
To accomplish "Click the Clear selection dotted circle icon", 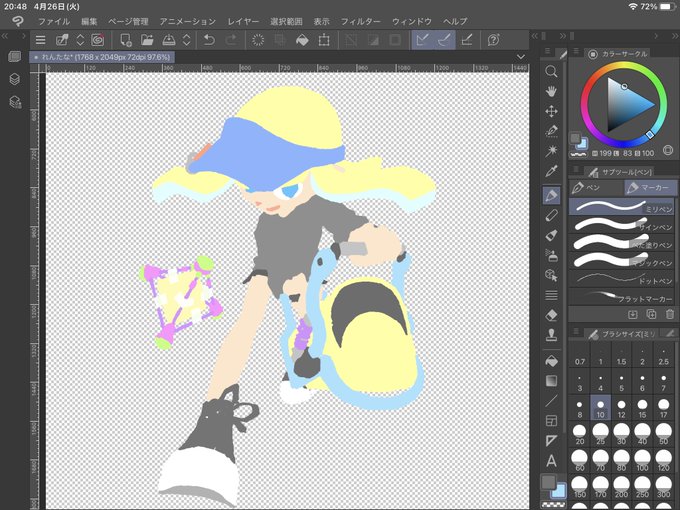I will click(258, 40).
